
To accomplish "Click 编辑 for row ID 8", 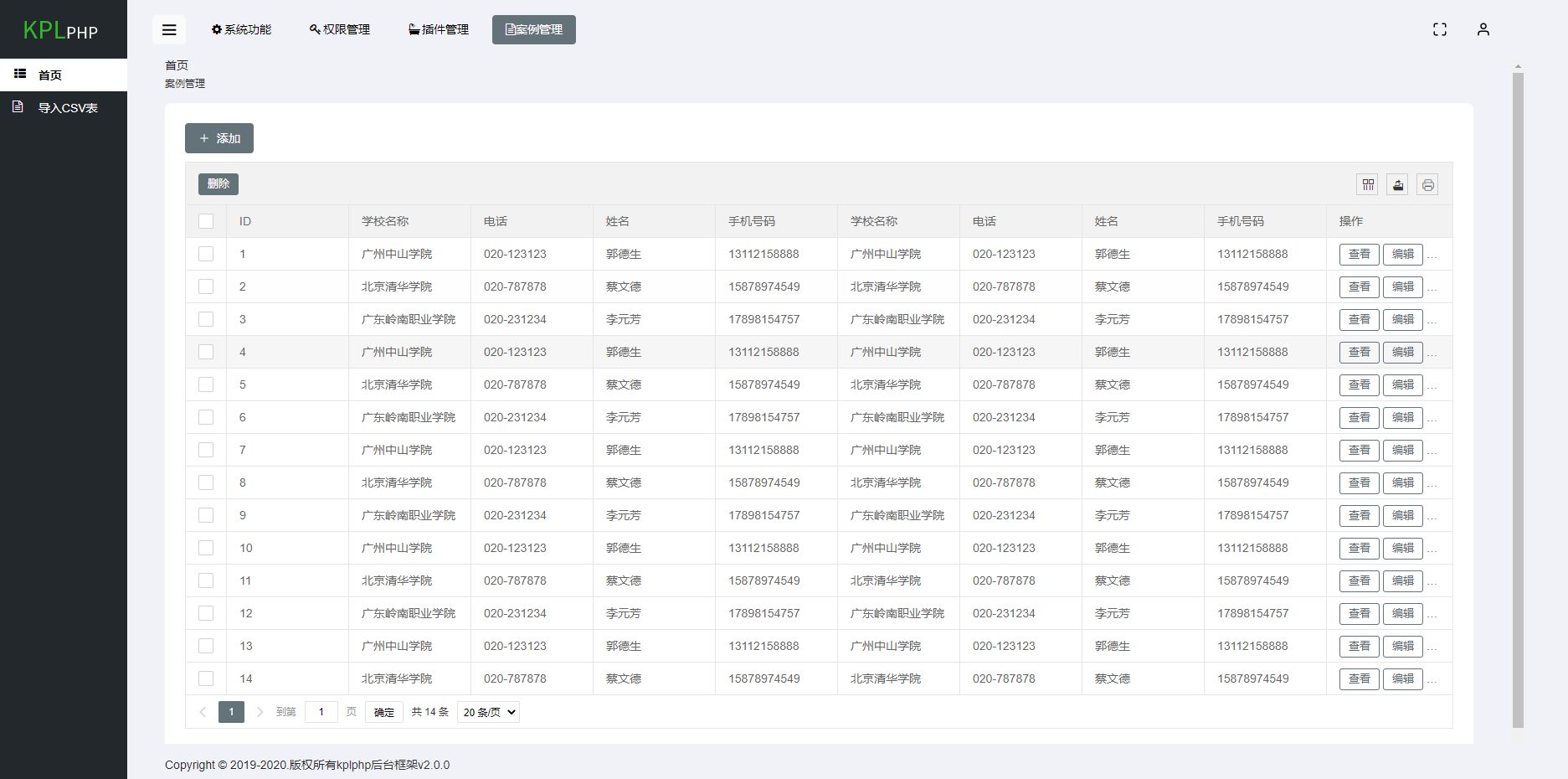I will tap(1403, 482).
